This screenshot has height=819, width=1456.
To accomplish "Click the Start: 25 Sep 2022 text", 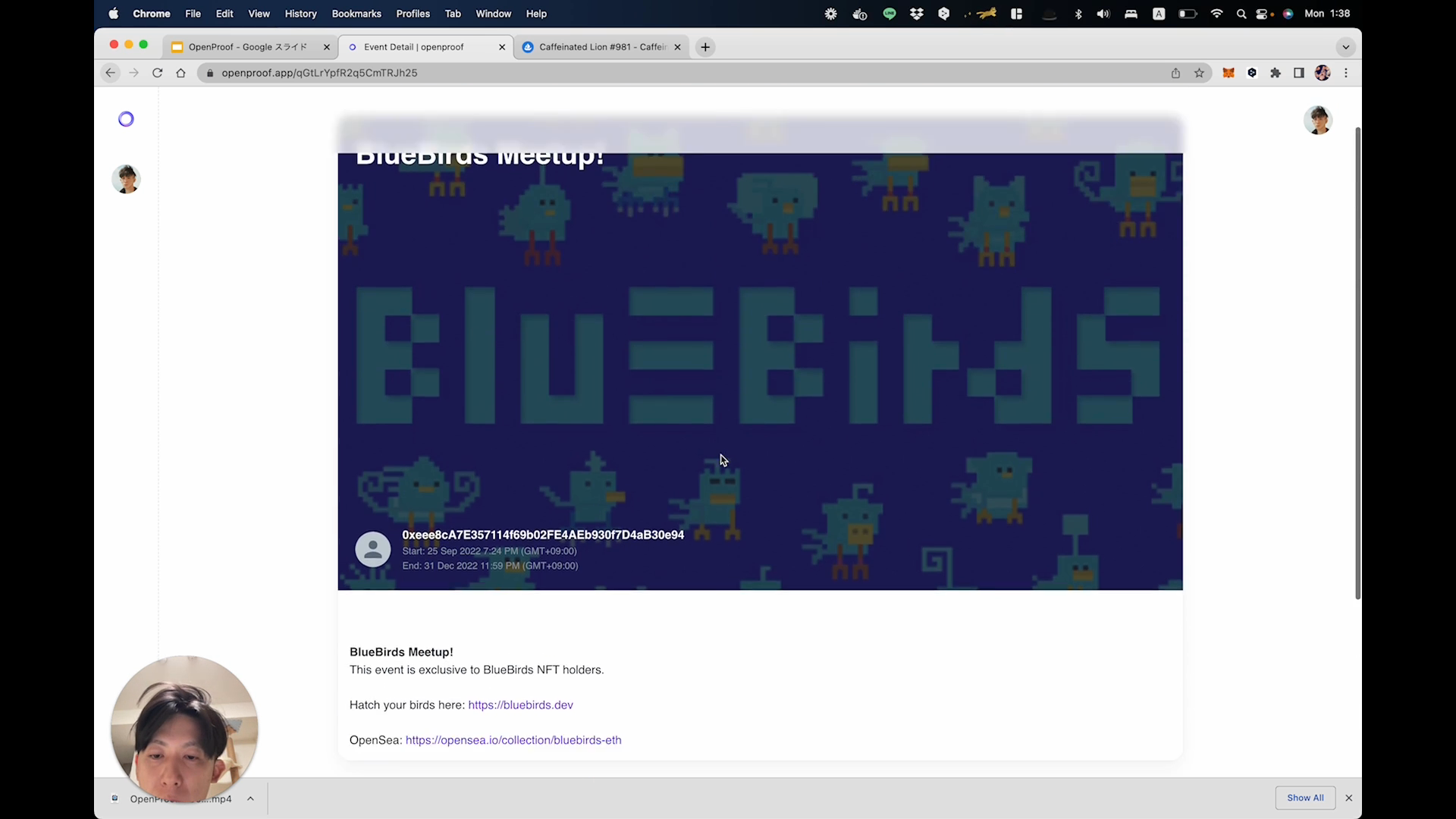I will (x=489, y=551).
